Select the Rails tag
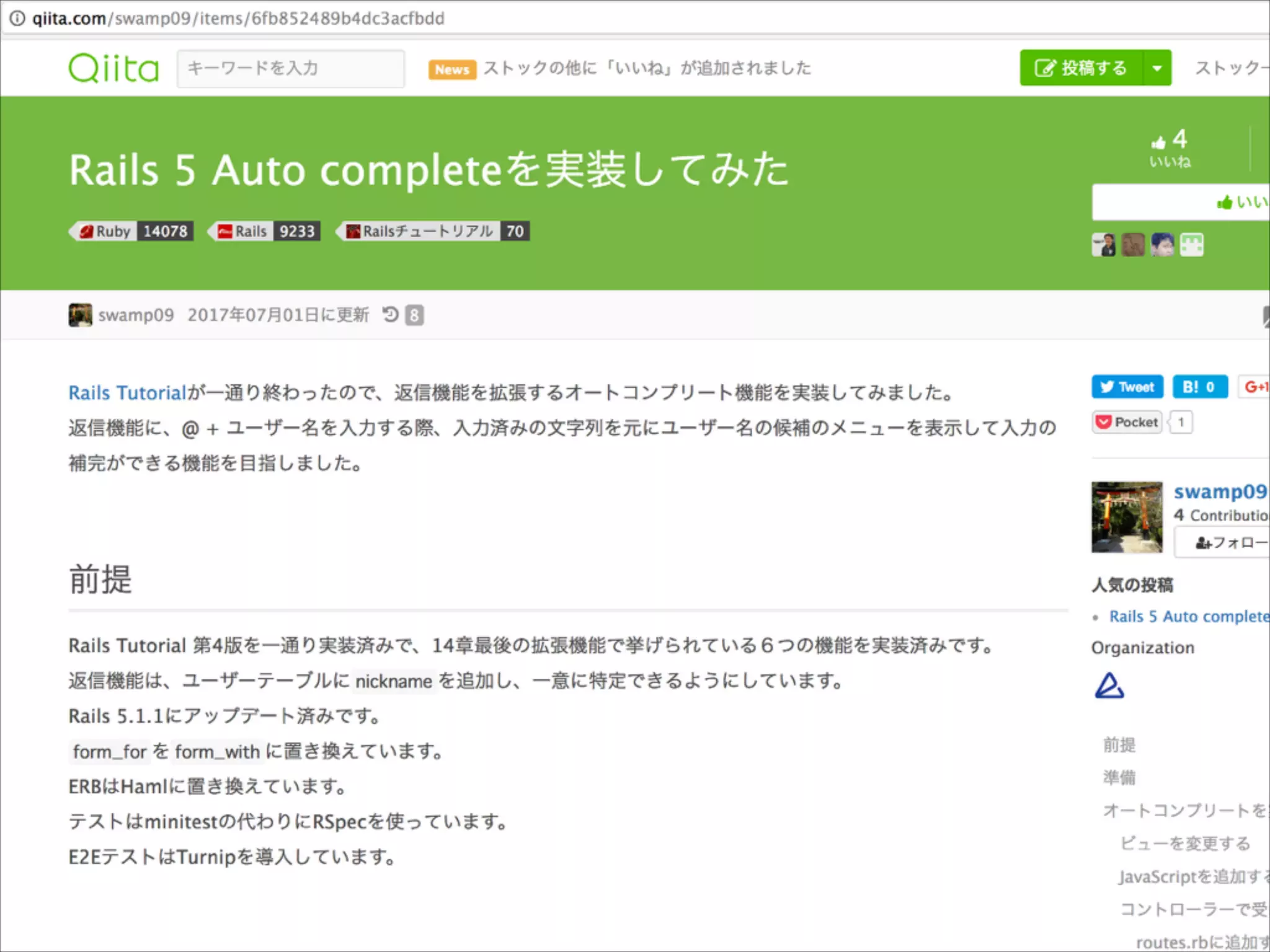The width and height of the screenshot is (1270, 952). [x=250, y=231]
